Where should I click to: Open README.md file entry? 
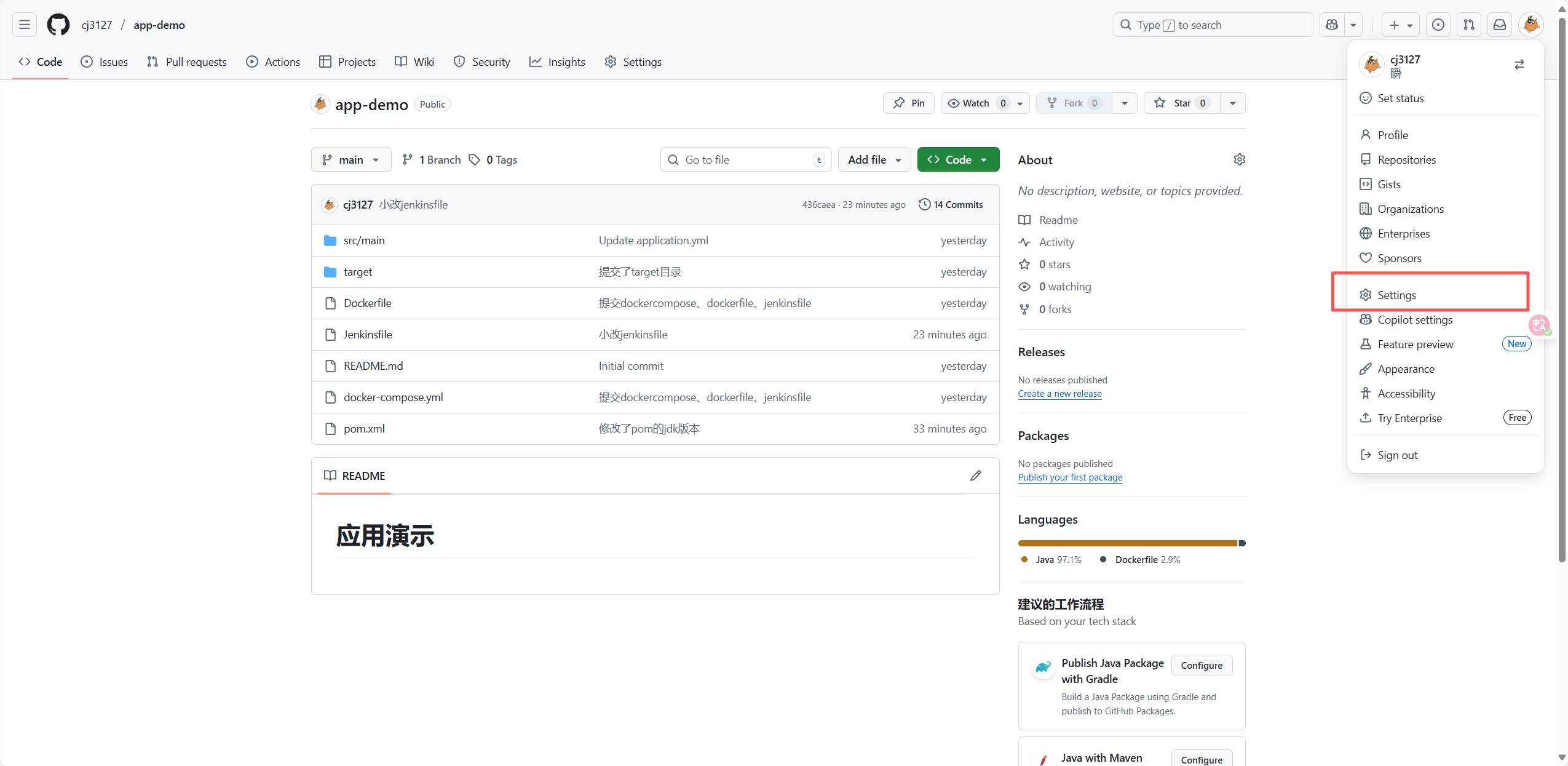pyautogui.click(x=373, y=366)
